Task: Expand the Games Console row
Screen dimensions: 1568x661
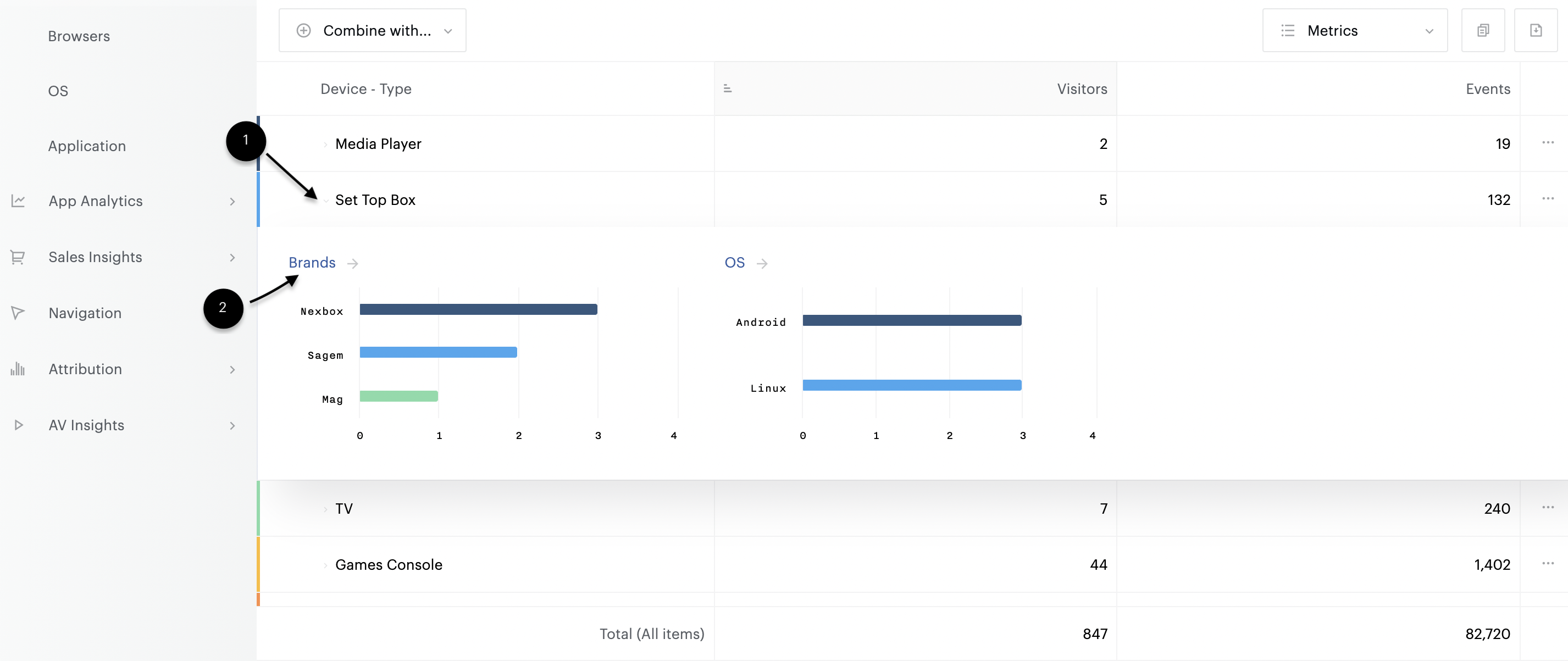Action: point(326,565)
